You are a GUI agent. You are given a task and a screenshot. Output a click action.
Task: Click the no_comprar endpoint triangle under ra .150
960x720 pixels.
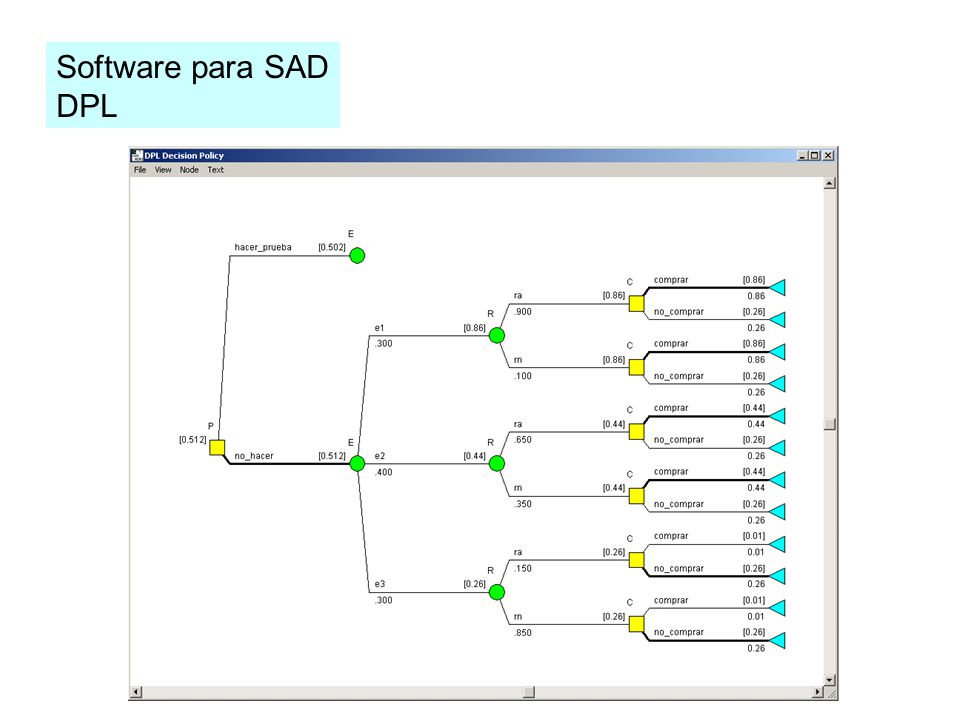[x=778, y=576]
